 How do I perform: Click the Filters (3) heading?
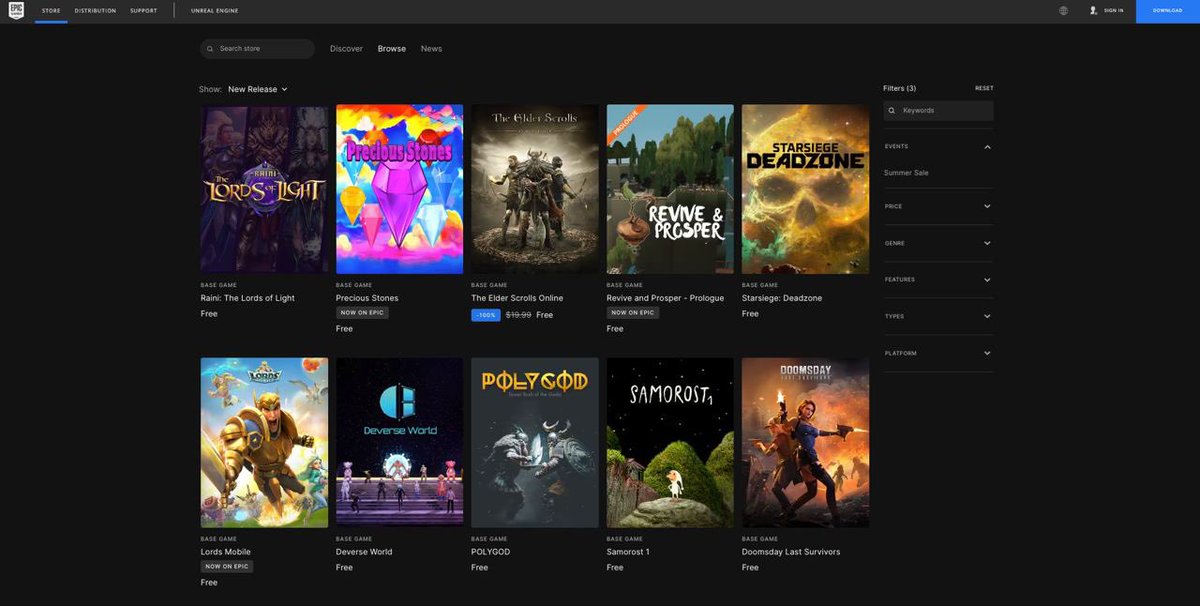click(900, 88)
